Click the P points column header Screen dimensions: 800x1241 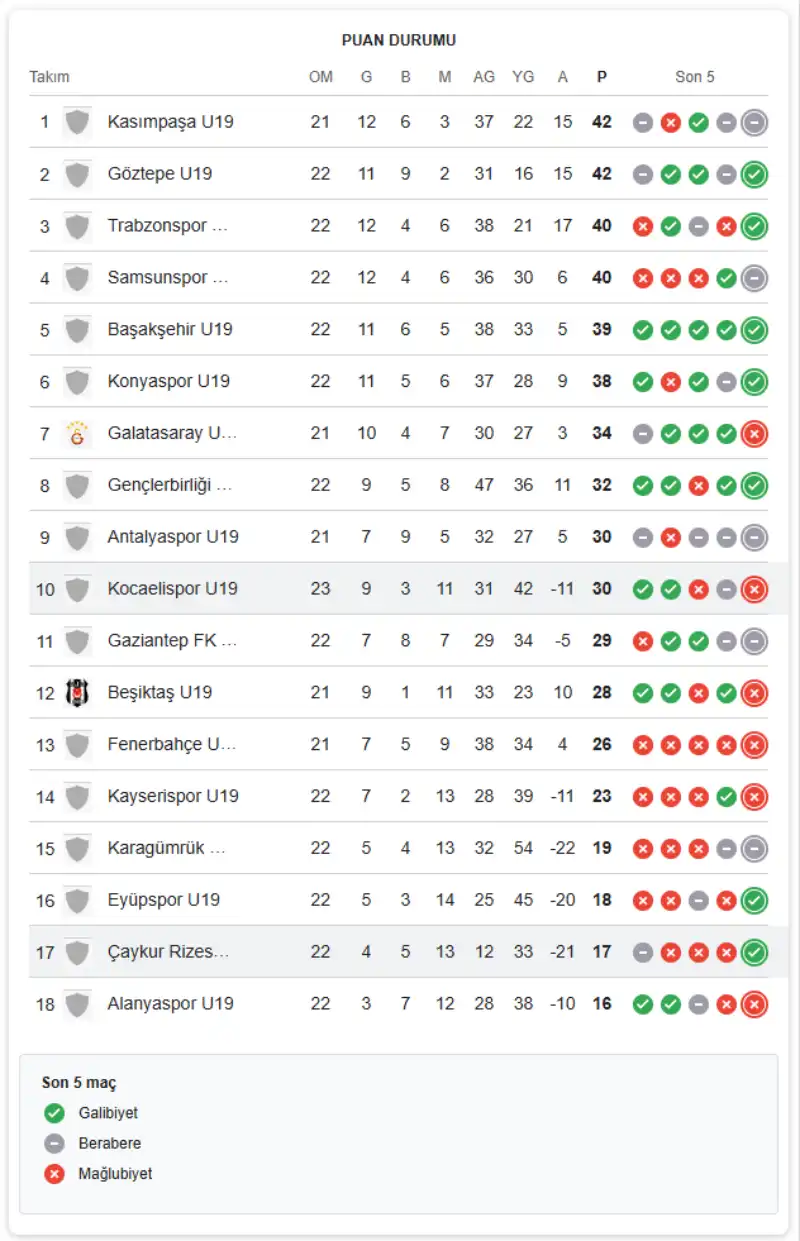click(x=602, y=77)
